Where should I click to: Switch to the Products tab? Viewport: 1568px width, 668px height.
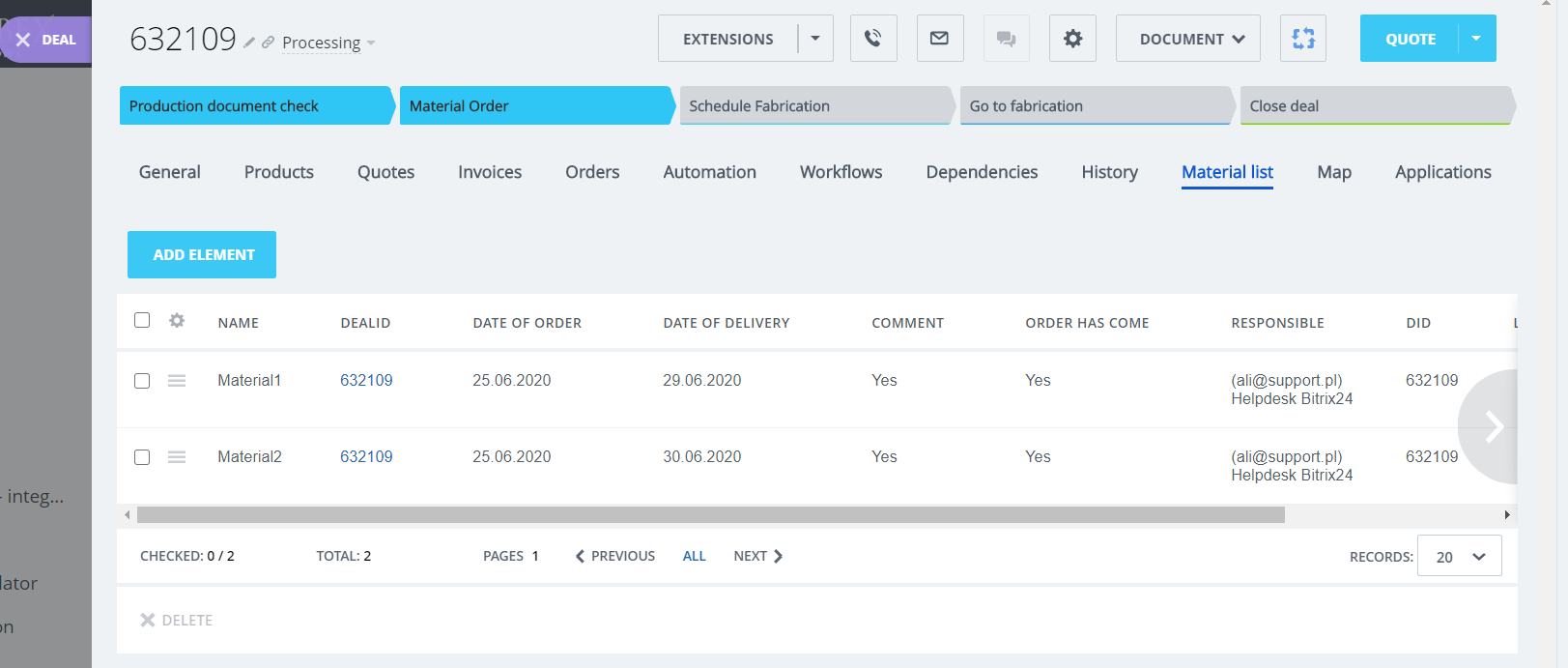coord(279,172)
